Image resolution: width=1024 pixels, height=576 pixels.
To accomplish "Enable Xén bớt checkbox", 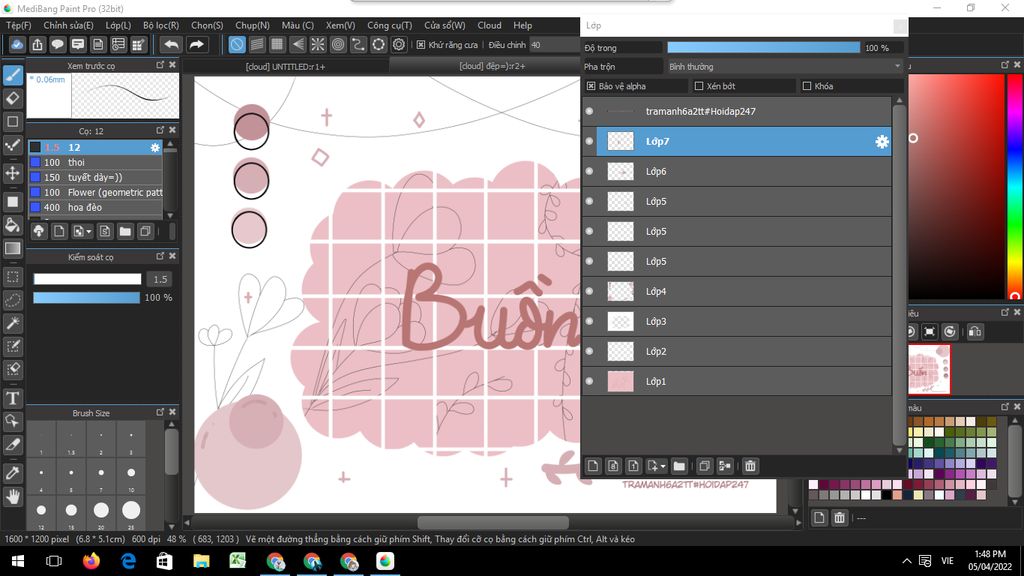I will (x=699, y=86).
